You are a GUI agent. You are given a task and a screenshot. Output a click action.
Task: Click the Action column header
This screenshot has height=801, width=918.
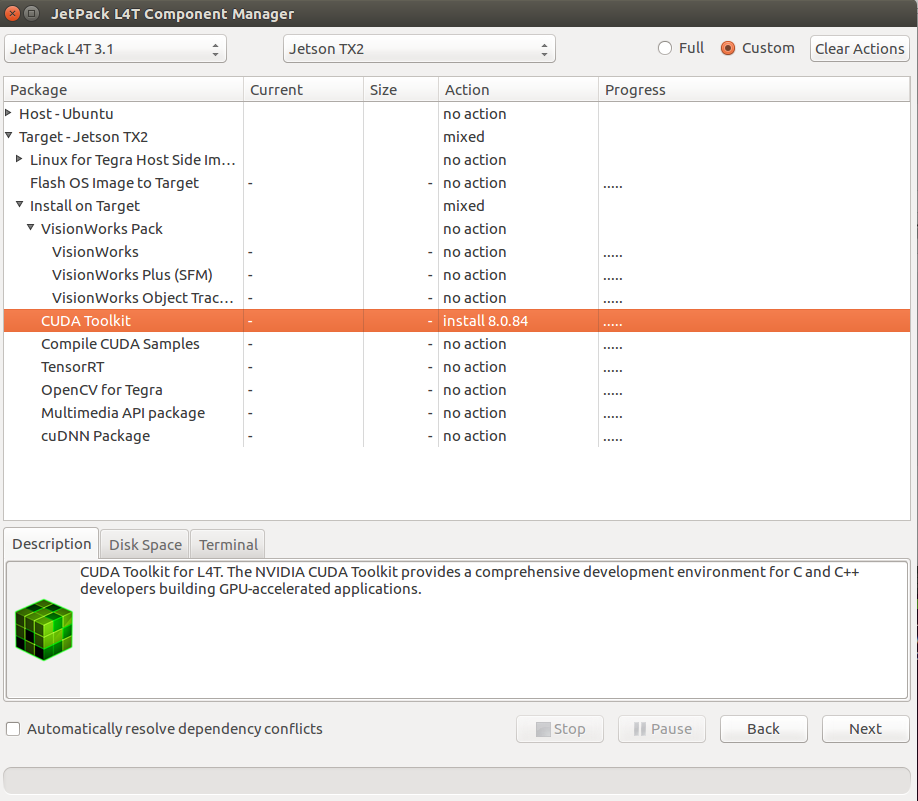(518, 90)
